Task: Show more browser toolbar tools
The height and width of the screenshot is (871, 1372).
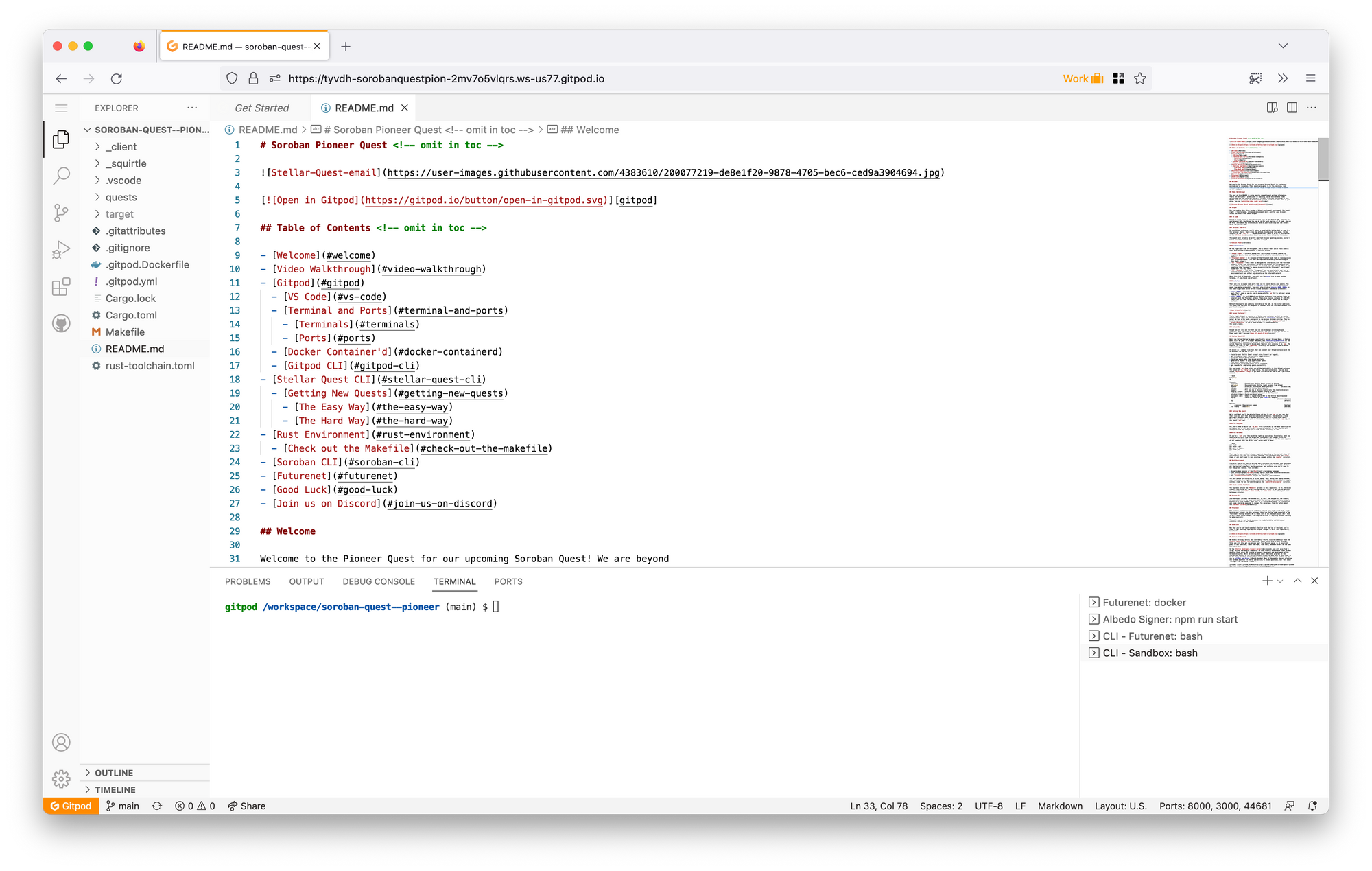Action: 1283,79
